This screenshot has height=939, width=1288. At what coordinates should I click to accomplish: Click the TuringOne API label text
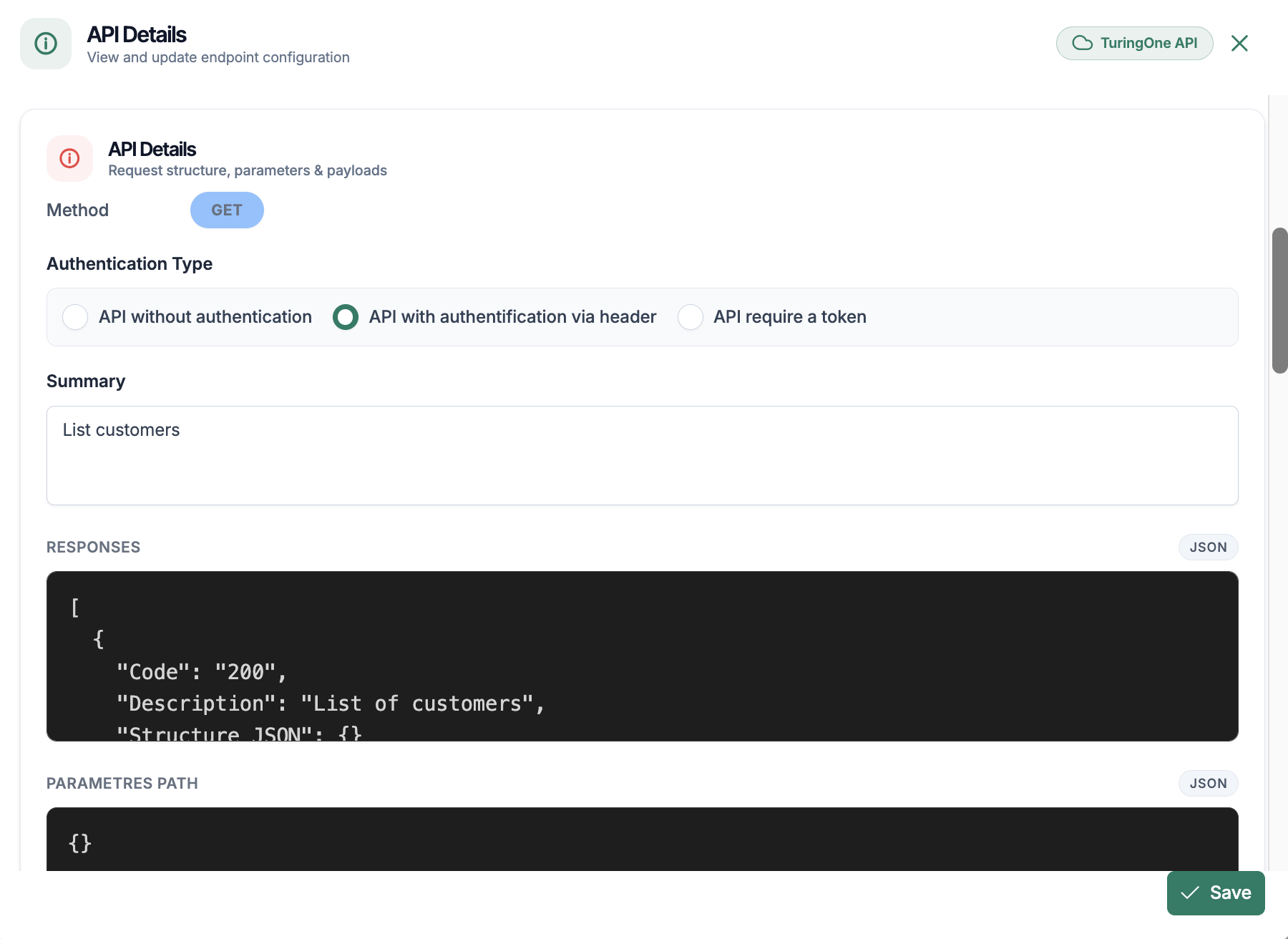1148,43
